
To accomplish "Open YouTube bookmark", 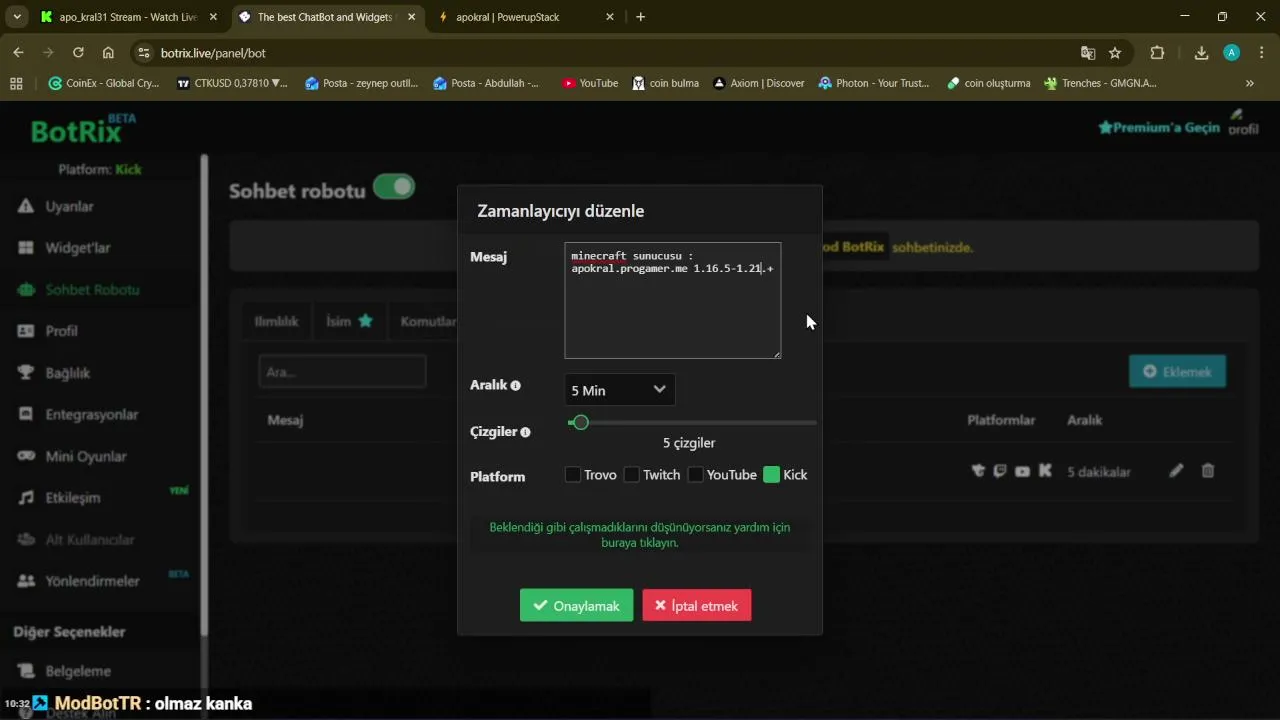I will (590, 83).
